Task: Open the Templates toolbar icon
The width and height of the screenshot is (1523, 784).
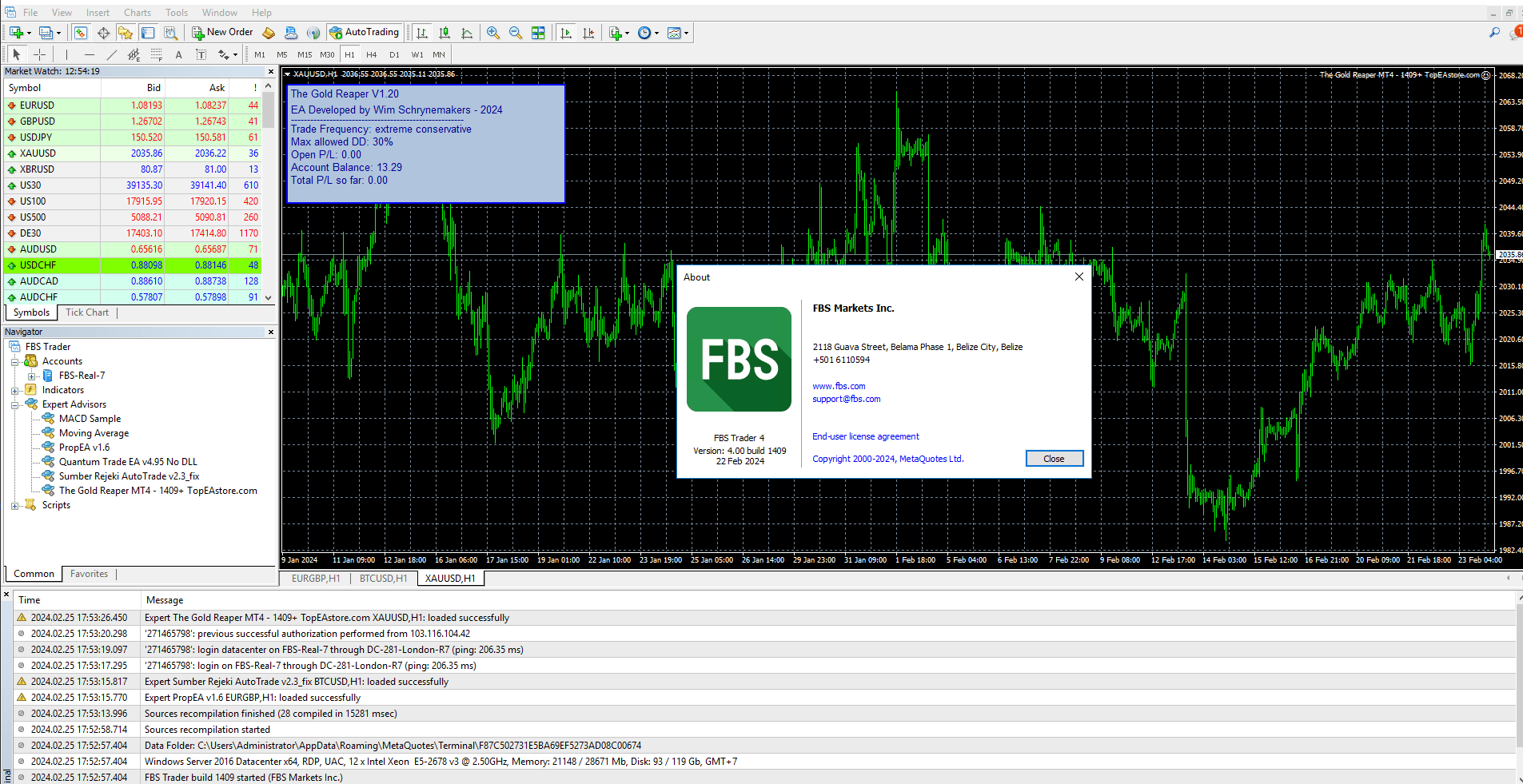Action: point(674,33)
